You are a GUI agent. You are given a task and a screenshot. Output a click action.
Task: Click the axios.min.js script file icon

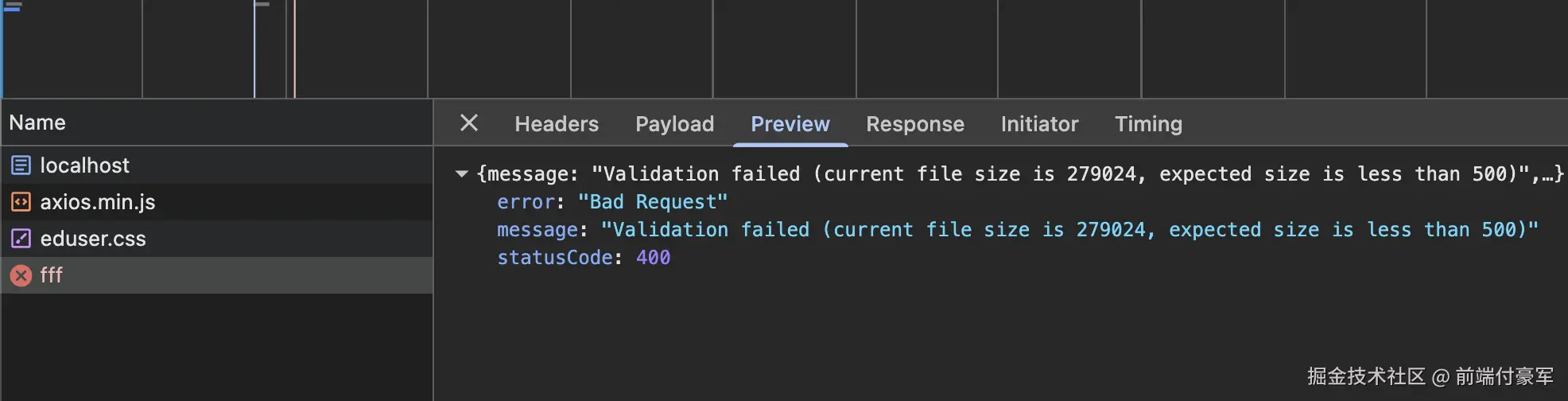(x=21, y=202)
